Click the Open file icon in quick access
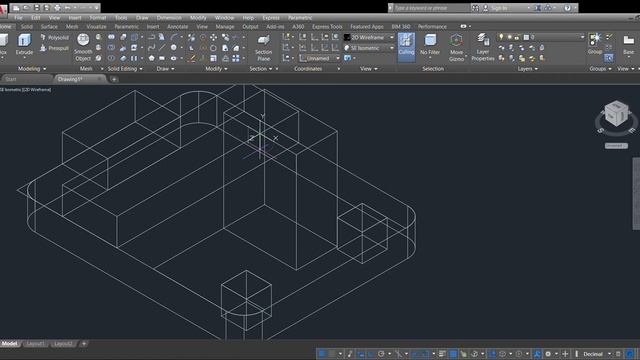 [x=26, y=8]
